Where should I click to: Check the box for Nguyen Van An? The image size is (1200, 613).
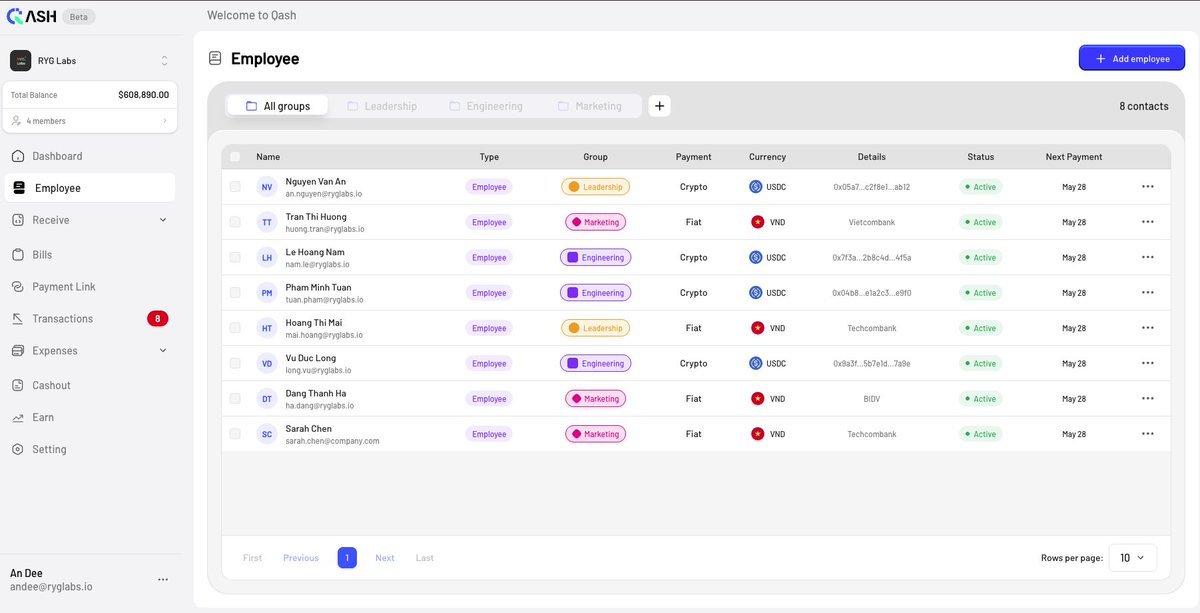click(x=235, y=187)
